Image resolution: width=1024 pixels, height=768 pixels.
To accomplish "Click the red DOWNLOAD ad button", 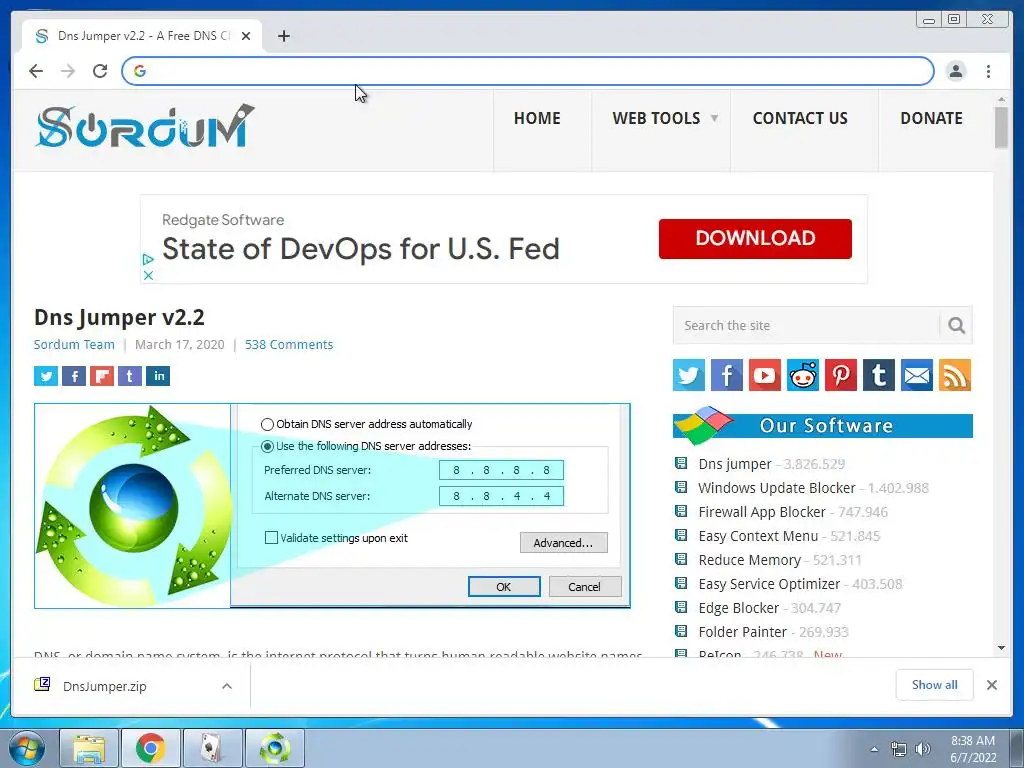I will pyautogui.click(x=755, y=238).
